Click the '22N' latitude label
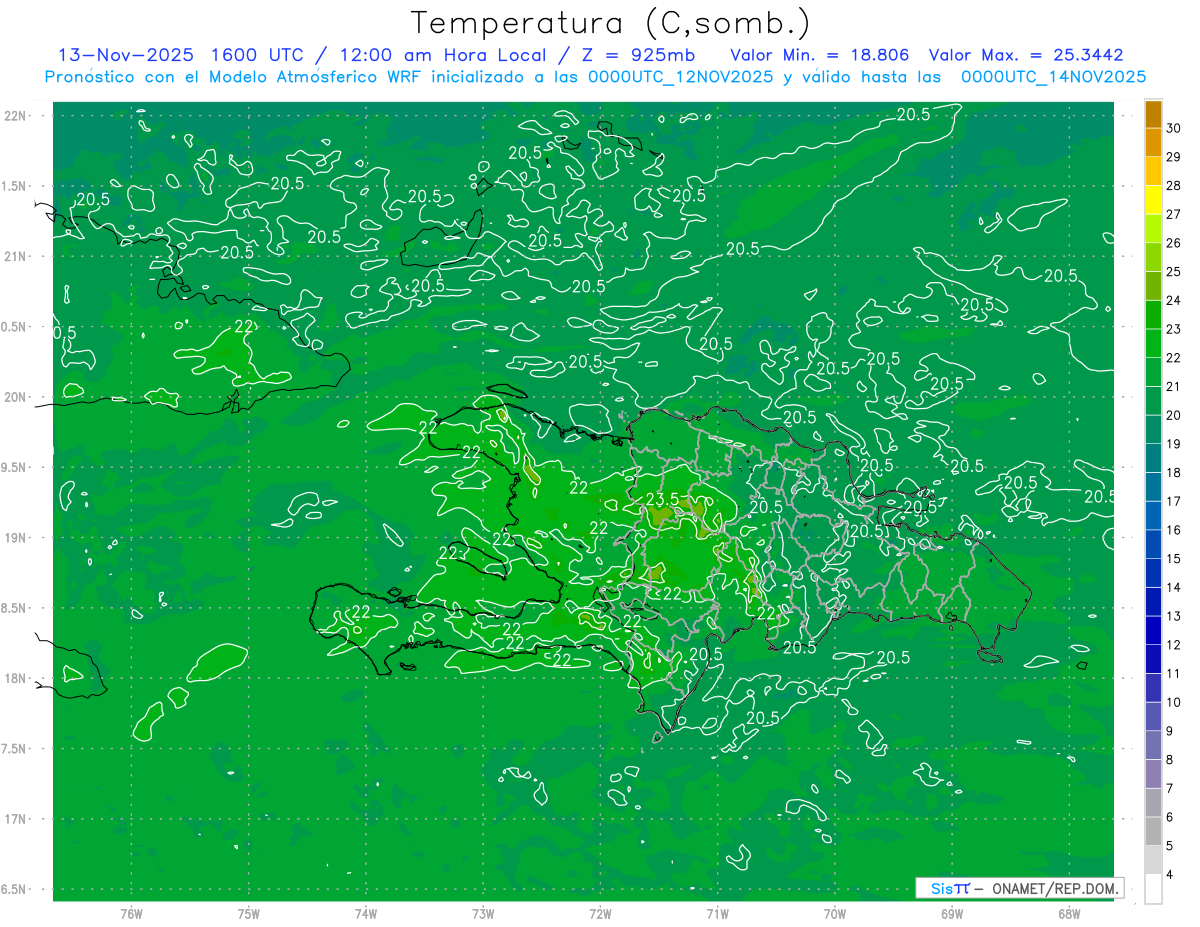The height and width of the screenshot is (927, 1200). point(15,115)
